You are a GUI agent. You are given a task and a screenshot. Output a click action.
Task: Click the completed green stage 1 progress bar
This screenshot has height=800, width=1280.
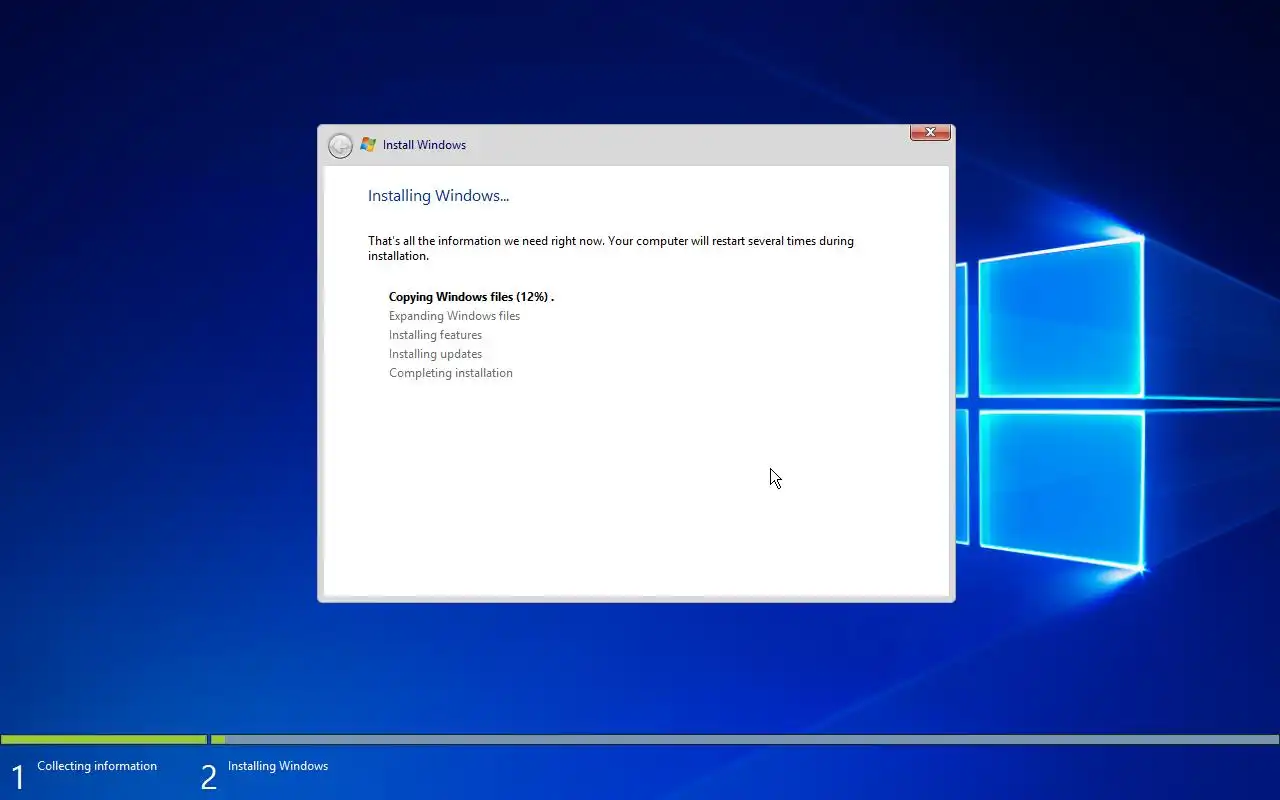point(104,740)
